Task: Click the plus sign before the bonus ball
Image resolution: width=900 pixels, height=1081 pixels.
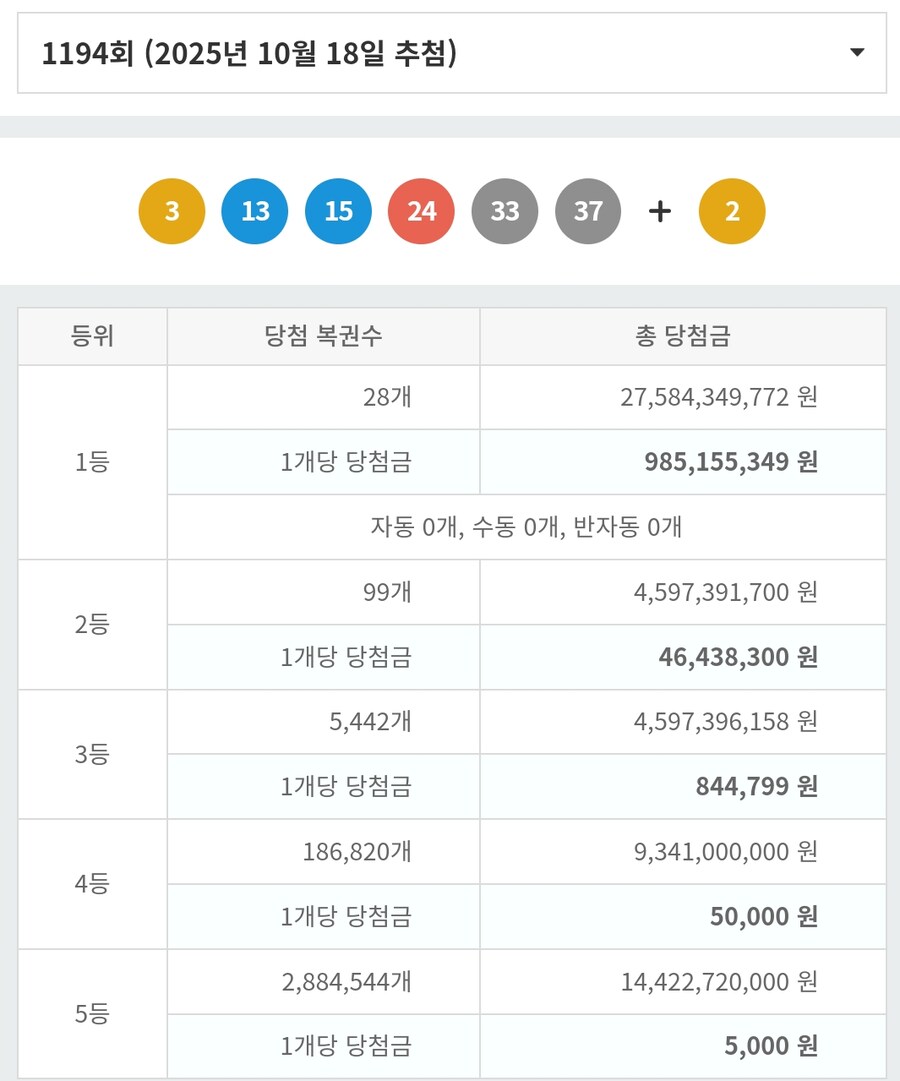Action: (x=659, y=212)
